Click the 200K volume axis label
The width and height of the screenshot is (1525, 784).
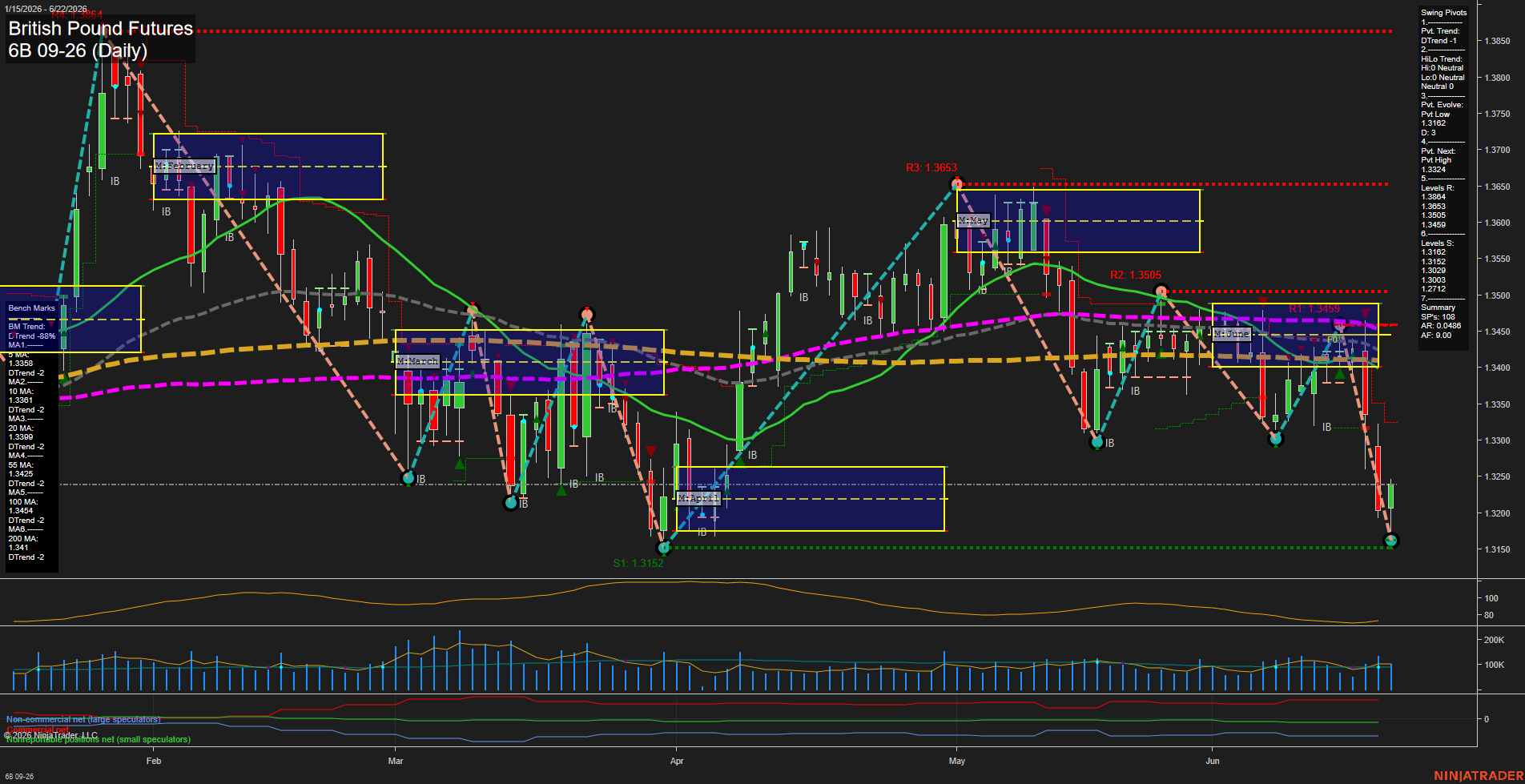pos(1494,640)
